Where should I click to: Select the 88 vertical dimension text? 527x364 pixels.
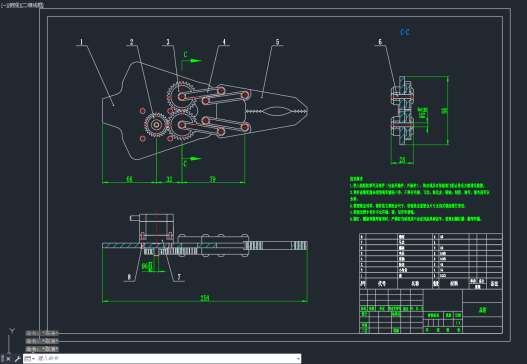tap(444, 111)
